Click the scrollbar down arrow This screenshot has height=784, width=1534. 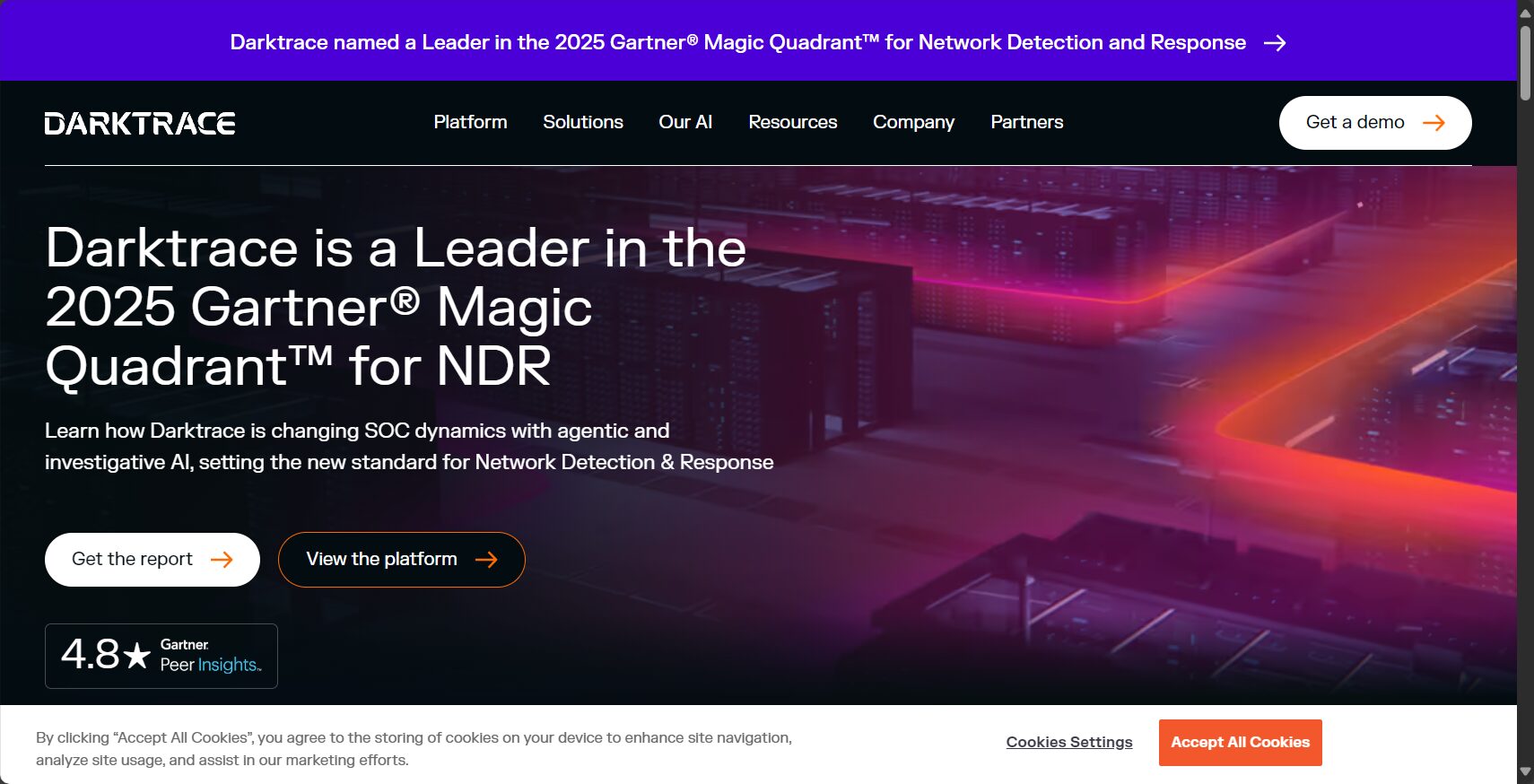coord(1525,771)
